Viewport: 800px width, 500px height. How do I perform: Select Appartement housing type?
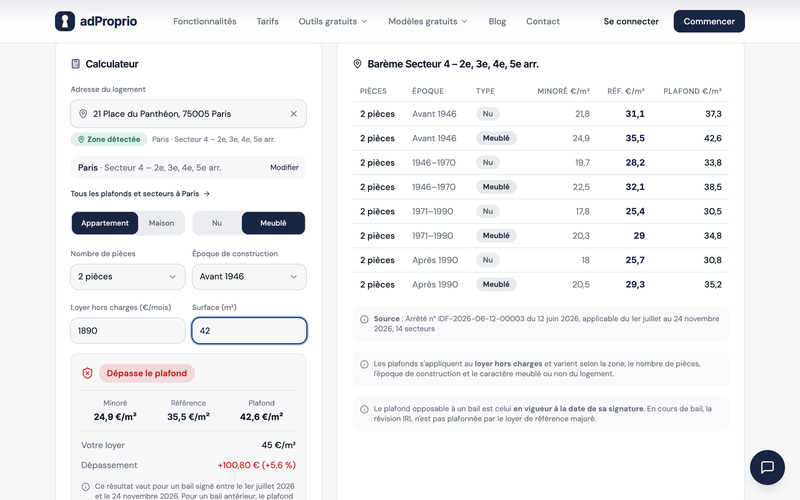tap(105, 223)
